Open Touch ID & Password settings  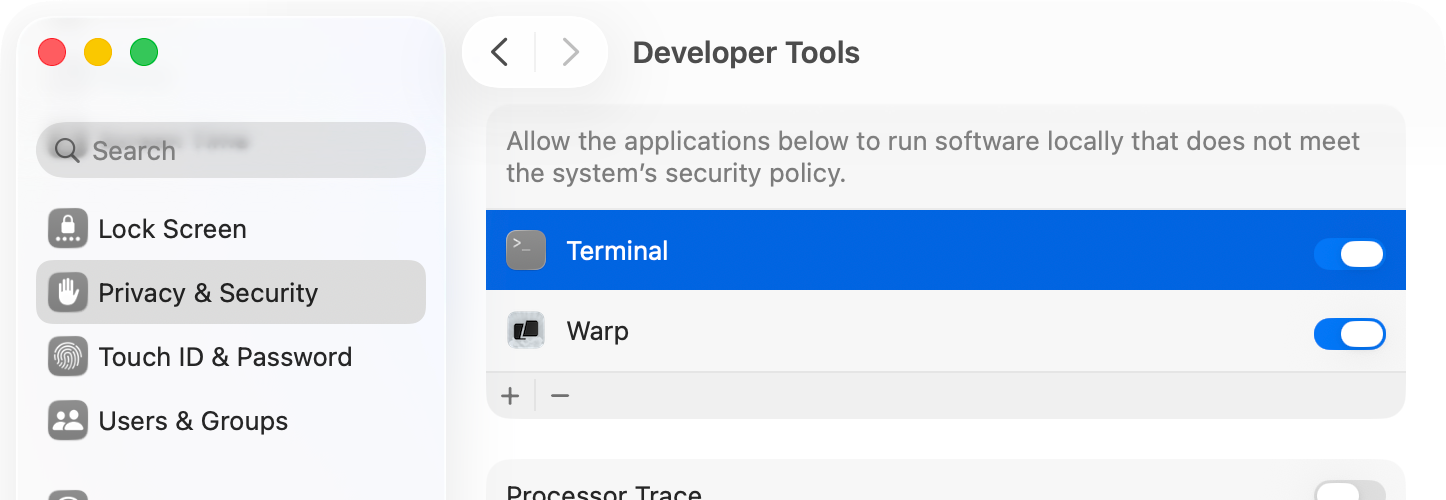231,357
